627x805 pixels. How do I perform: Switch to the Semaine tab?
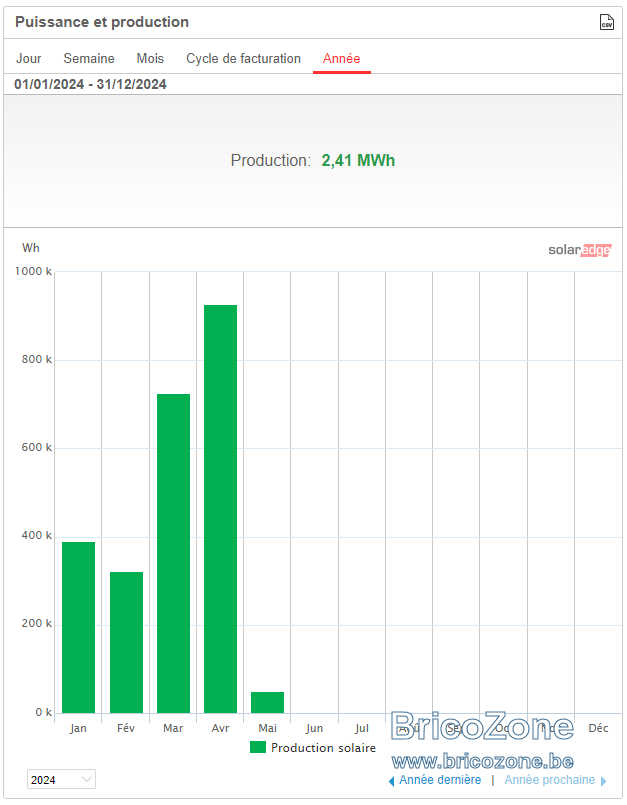coord(89,59)
